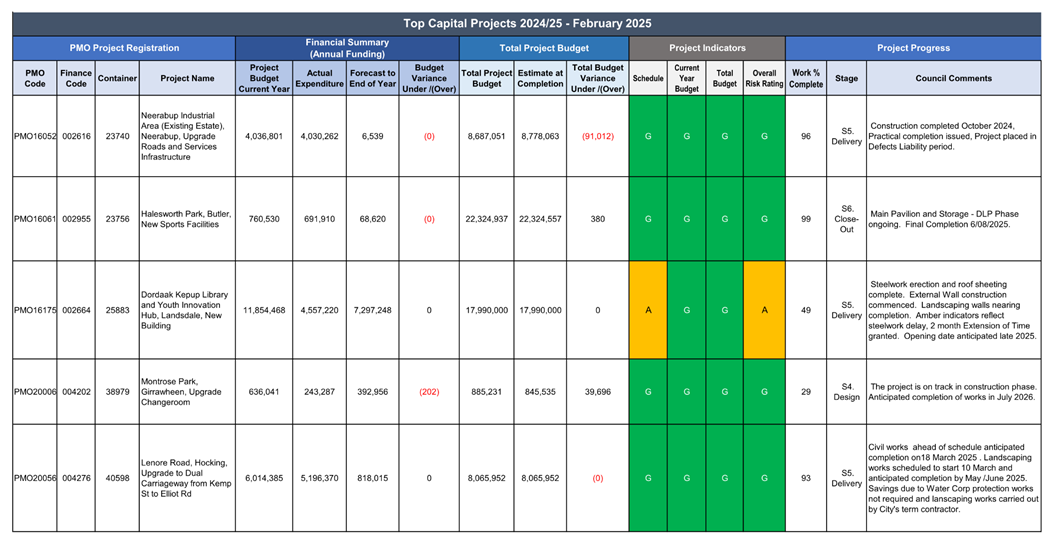The height and width of the screenshot is (544, 1053).
Task: Click container number 25883
Action: click(117, 310)
